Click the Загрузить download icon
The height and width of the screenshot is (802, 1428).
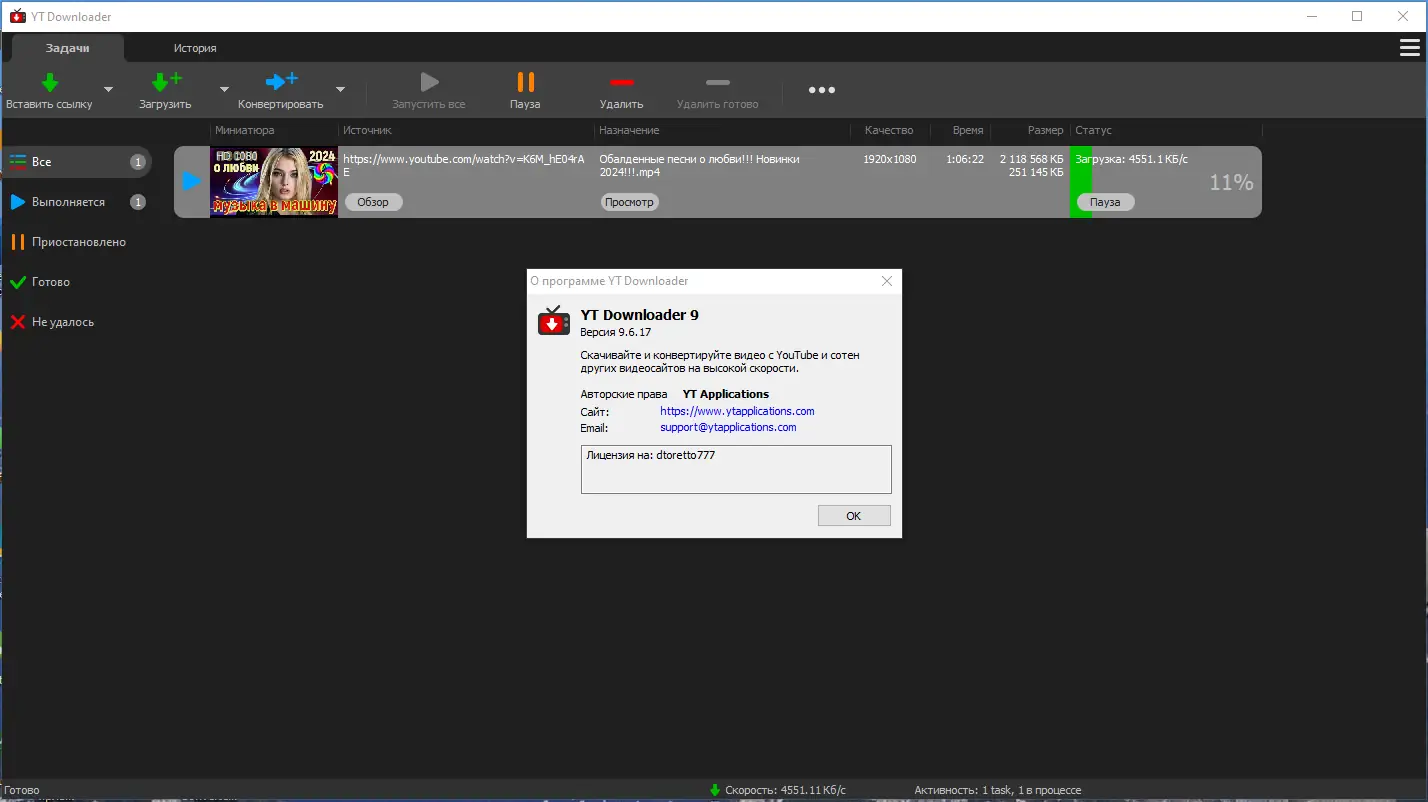tap(165, 82)
